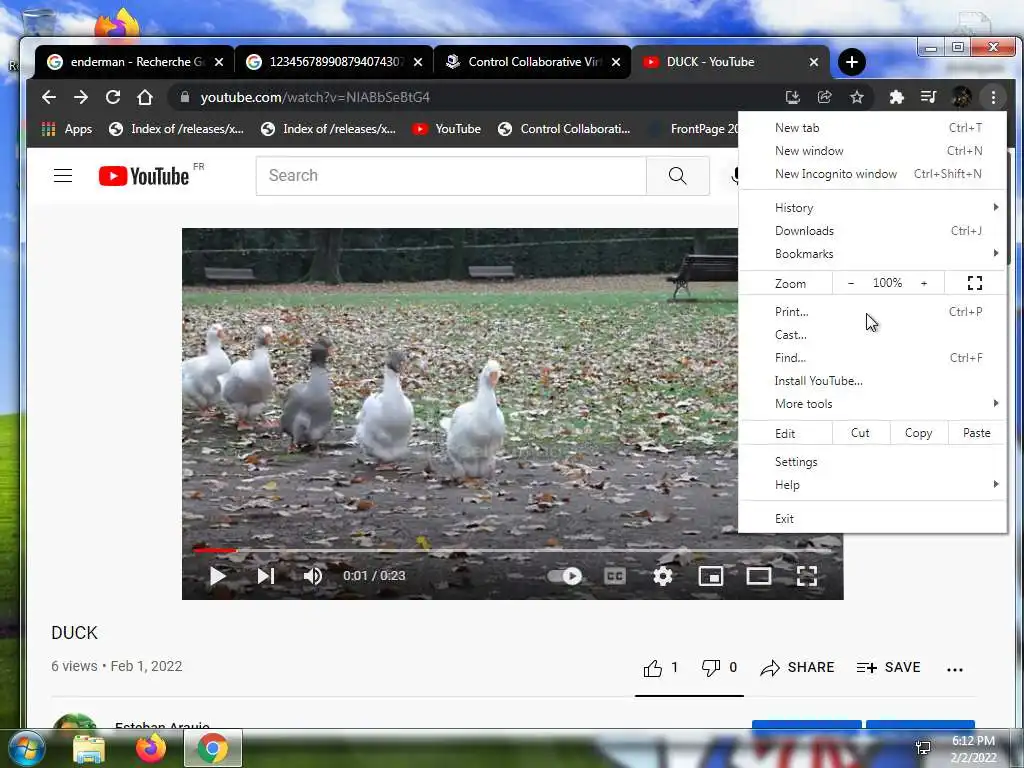This screenshot has height=768, width=1024.
Task: Open Apps bookmark shortcut
Action: pyautogui.click(x=67, y=129)
